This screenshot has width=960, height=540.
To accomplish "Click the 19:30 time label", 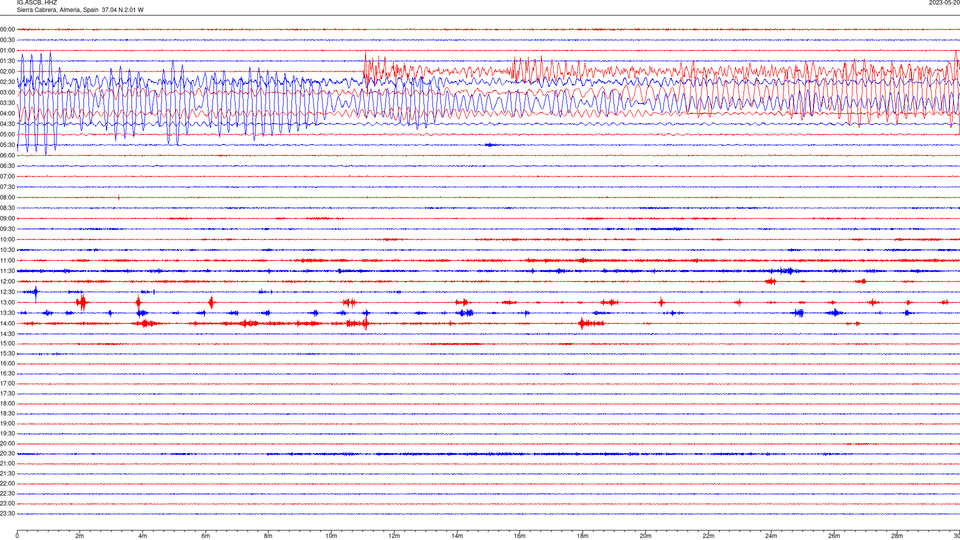I will coord(7,433).
